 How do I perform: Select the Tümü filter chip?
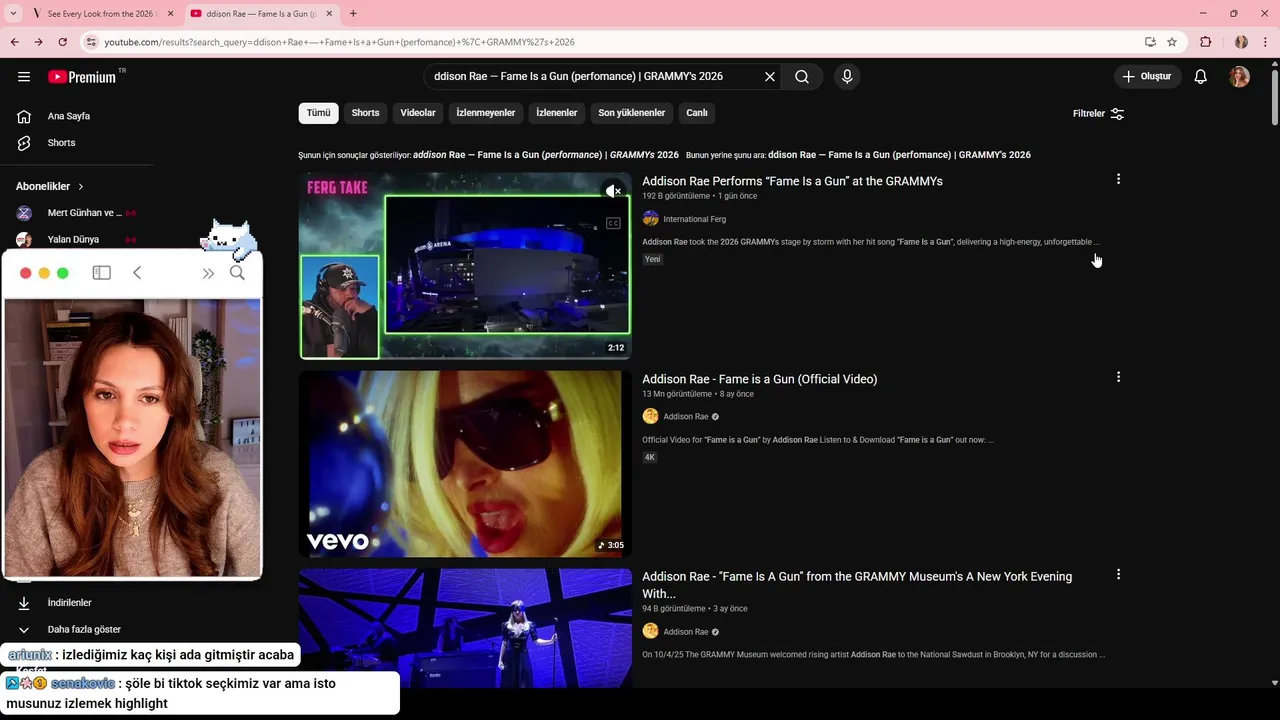click(x=318, y=113)
